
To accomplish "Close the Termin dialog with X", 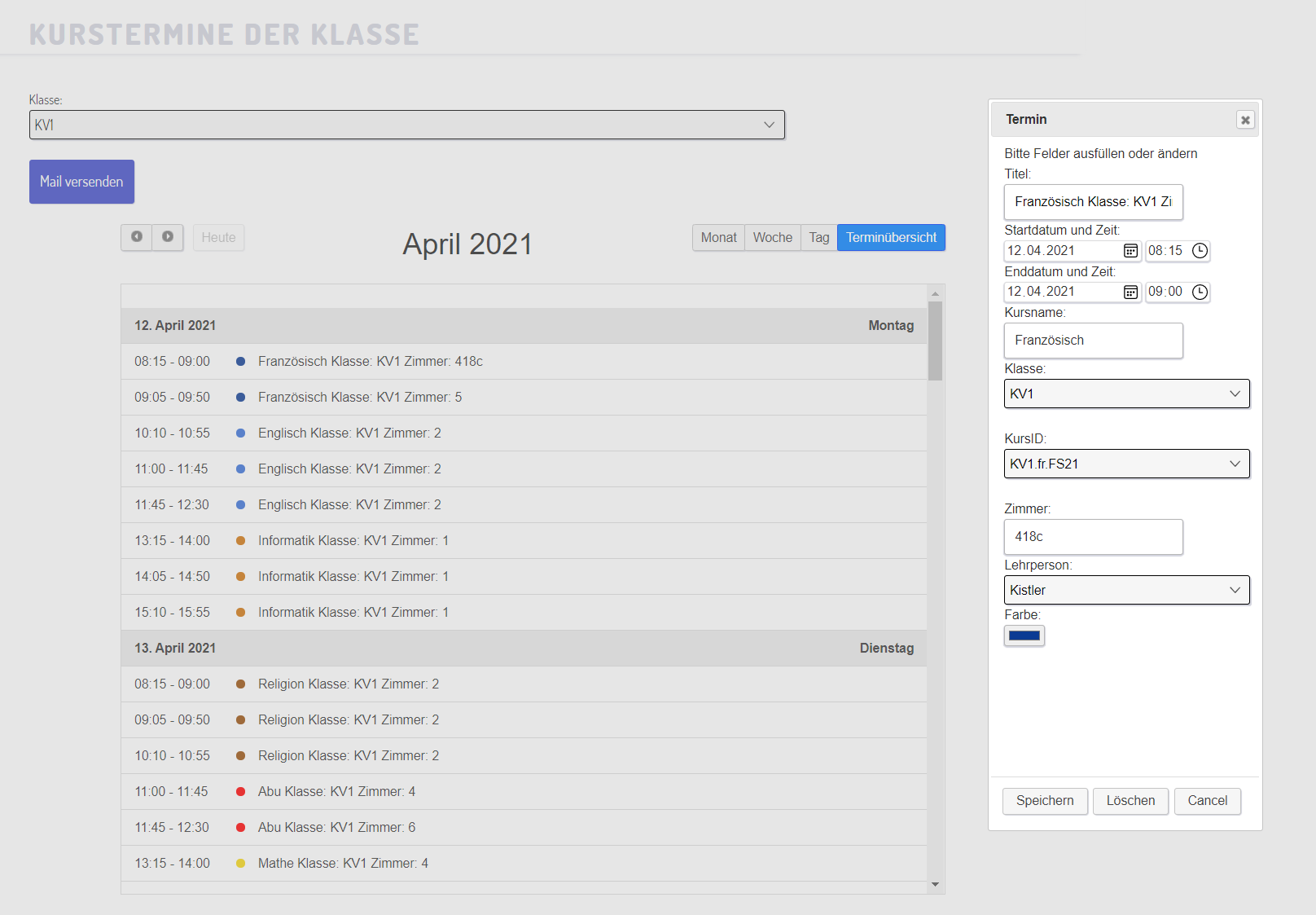I will (x=1245, y=120).
